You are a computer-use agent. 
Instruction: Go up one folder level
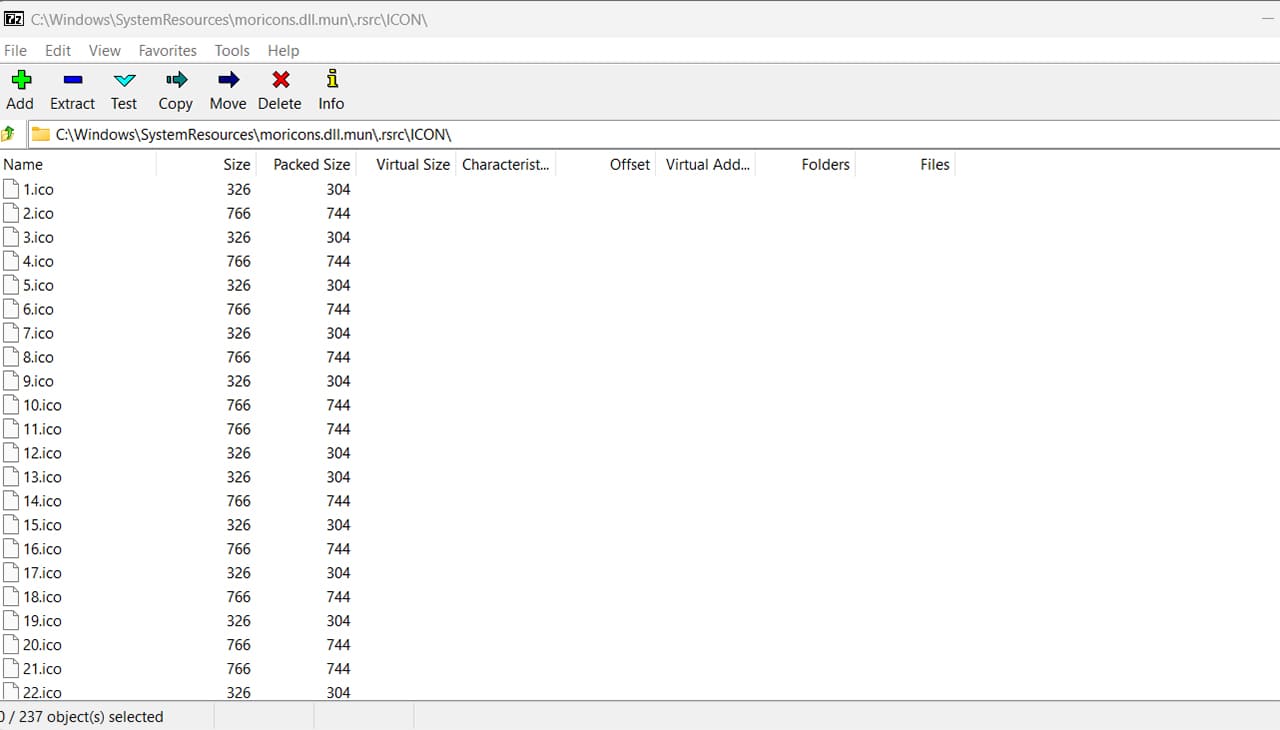click(x=9, y=134)
